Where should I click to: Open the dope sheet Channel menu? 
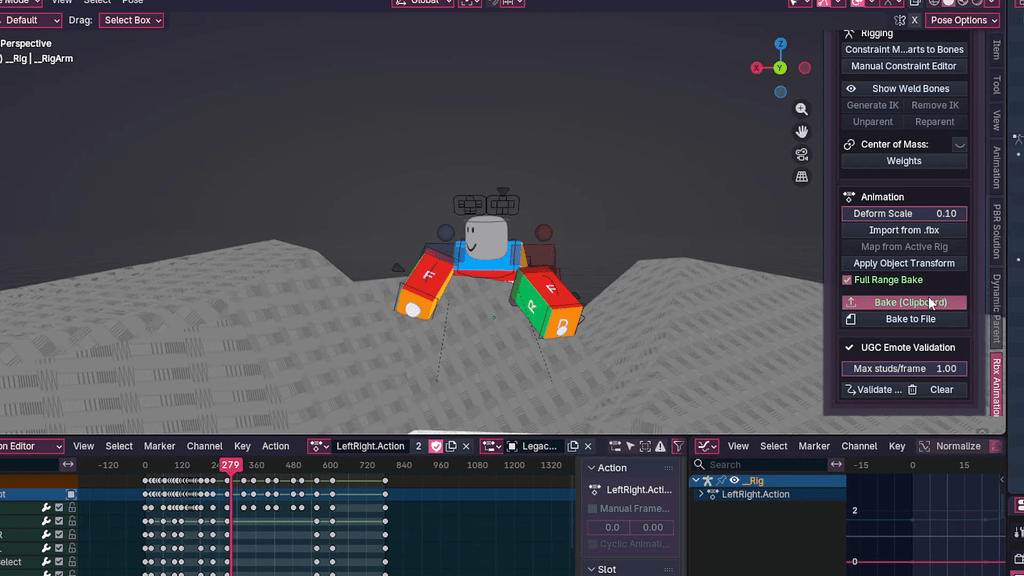(x=204, y=446)
